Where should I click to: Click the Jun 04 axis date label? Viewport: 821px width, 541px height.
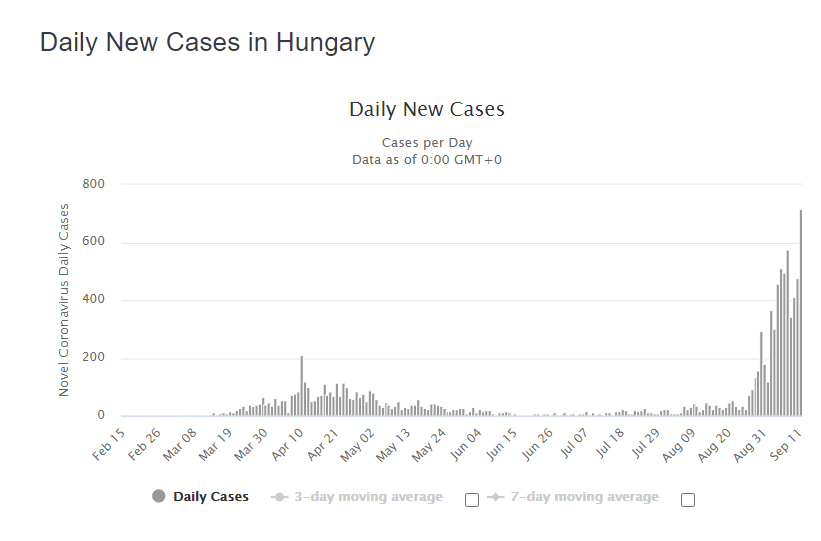coord(465,445)
